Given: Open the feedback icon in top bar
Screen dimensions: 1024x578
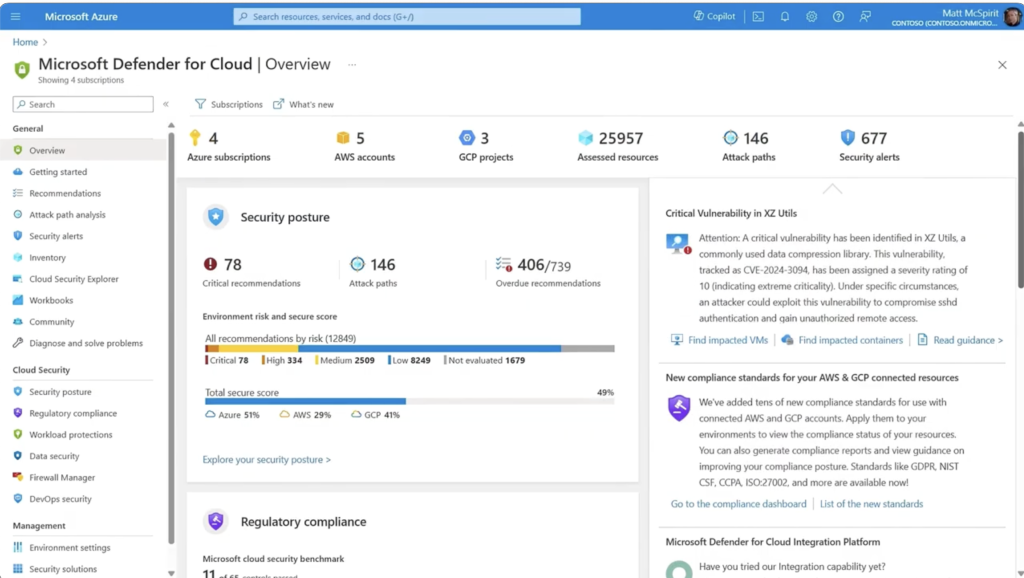Looking at the screenshot, I should (x=865, y=16).
